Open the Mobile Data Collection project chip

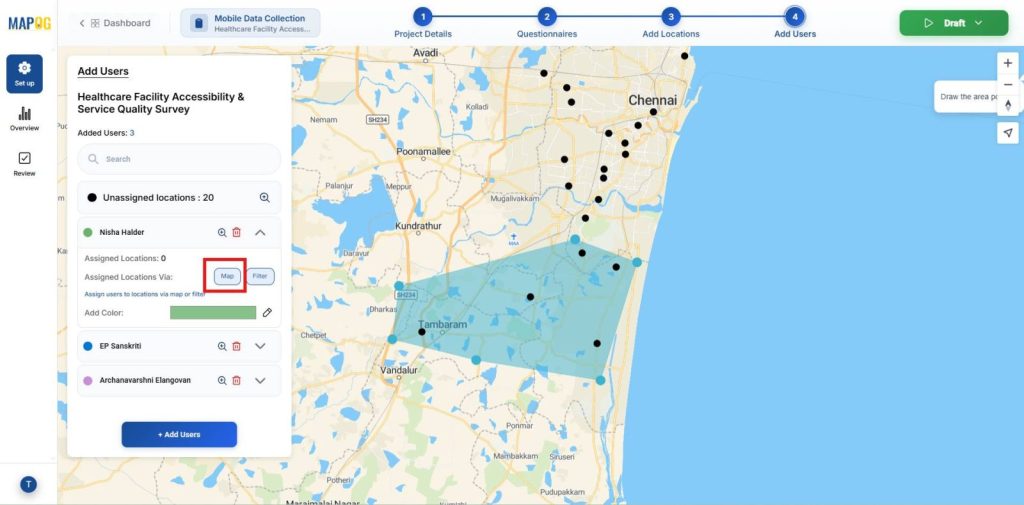click(x=250, y=23)
